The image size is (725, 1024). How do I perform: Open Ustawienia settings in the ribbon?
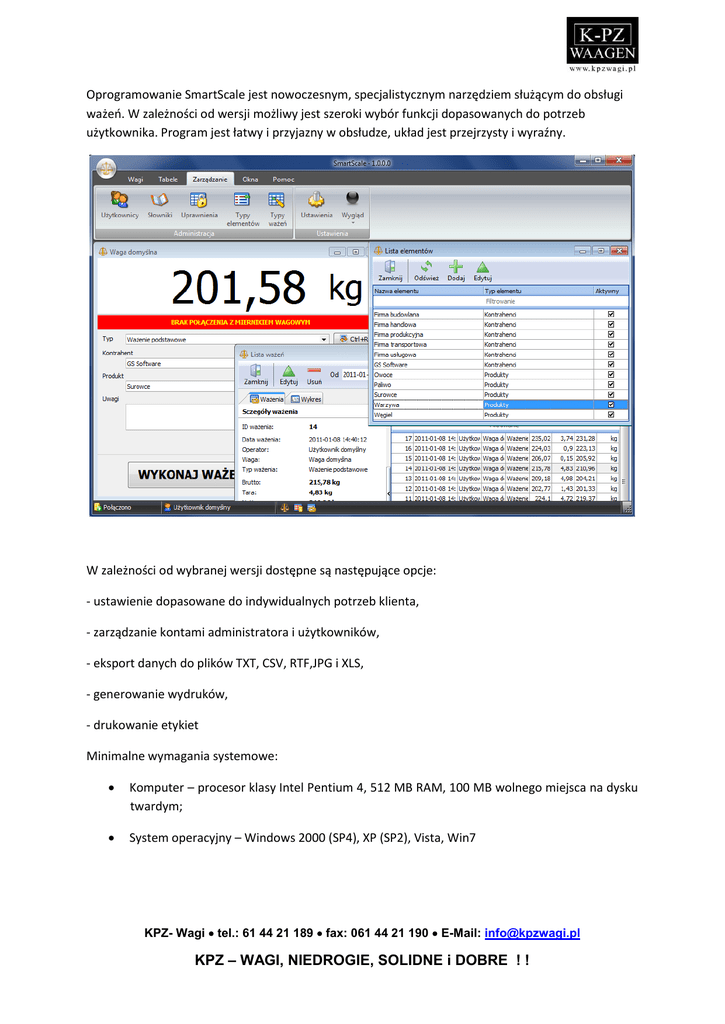[316, 200]
